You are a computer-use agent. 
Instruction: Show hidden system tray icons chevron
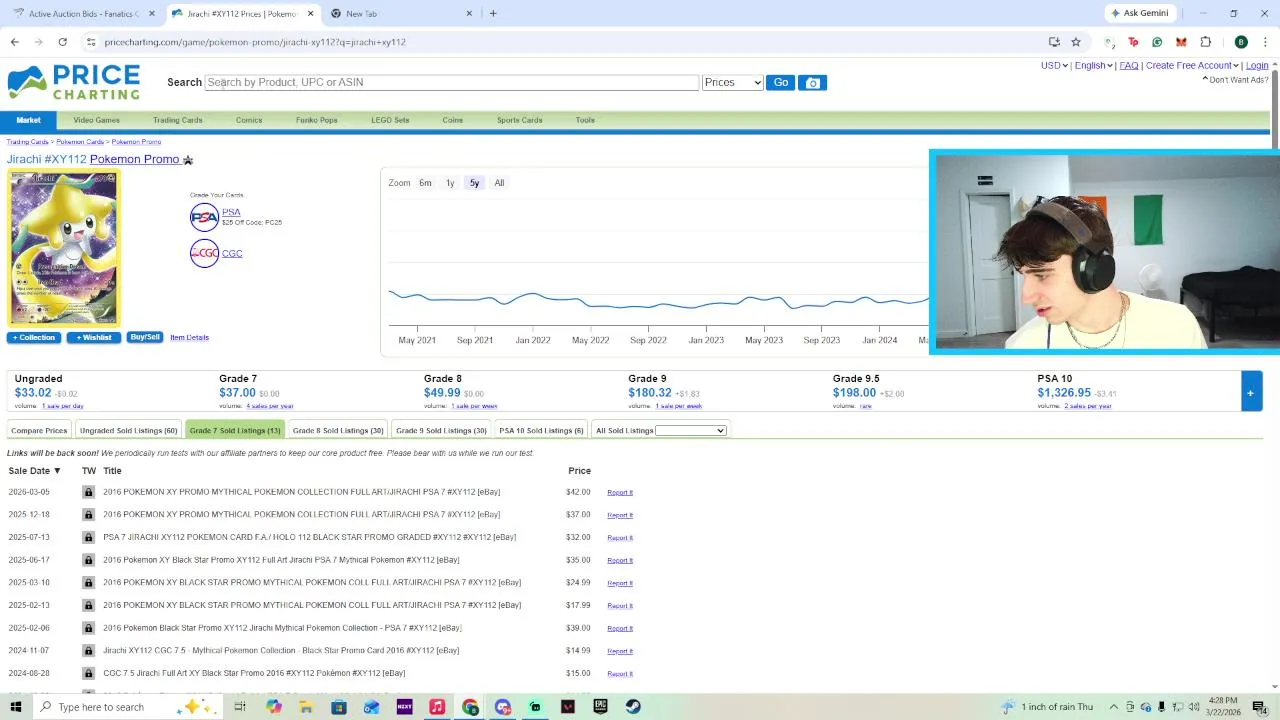pos(1114,707)
